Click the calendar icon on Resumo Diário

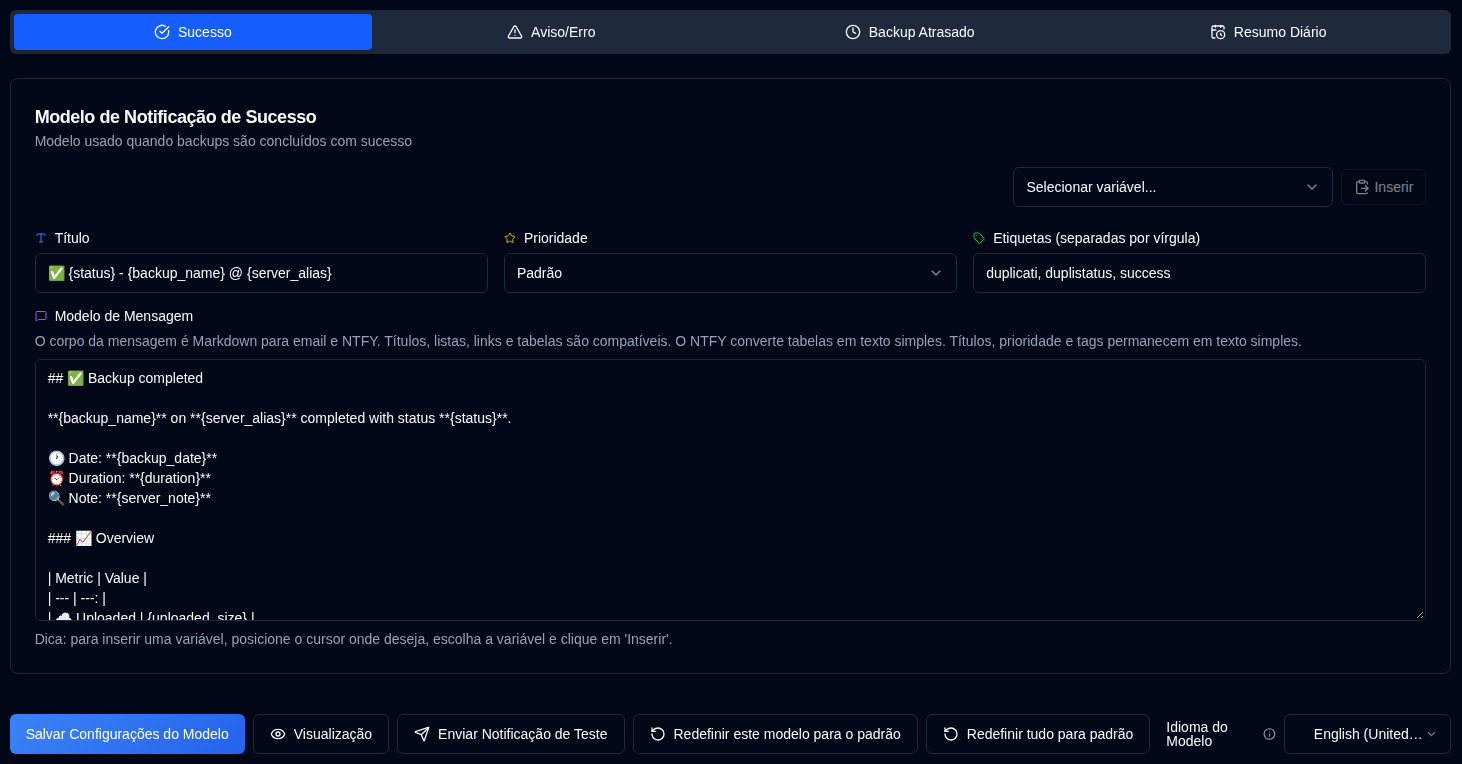click(x=1218, y=32)
